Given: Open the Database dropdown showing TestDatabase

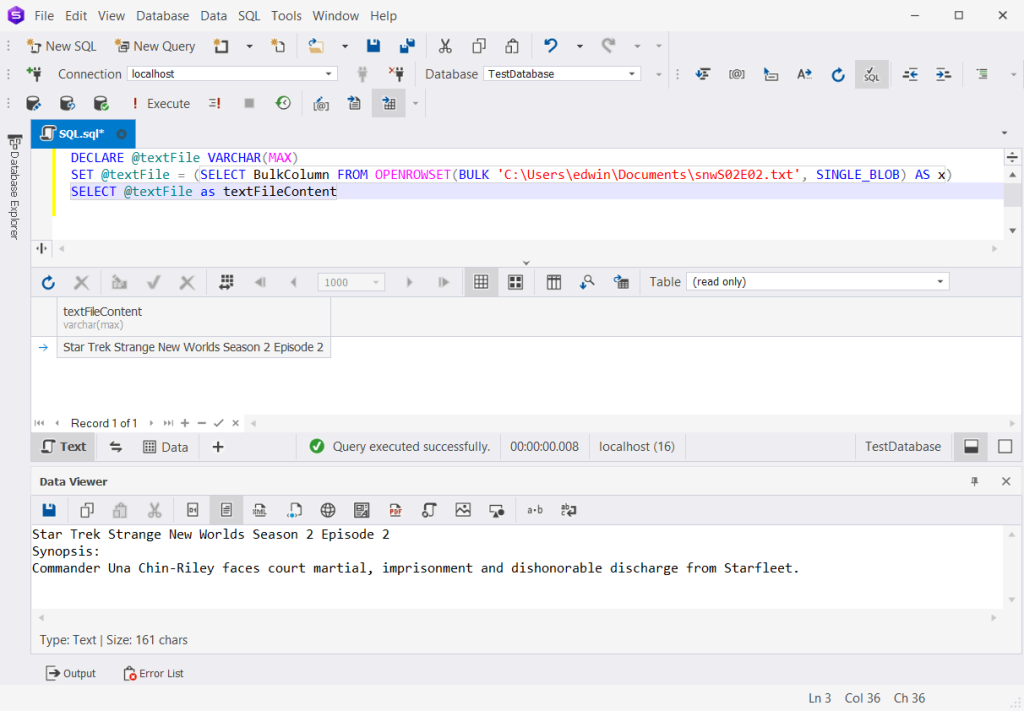Looking at the screenshot, I should click(562, 74).
